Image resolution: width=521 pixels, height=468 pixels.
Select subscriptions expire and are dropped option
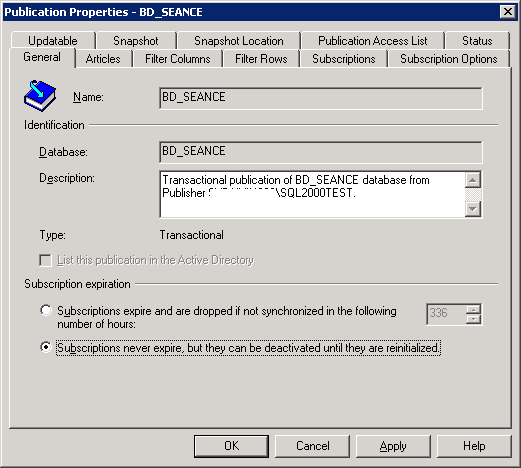[x=46, y=310]
